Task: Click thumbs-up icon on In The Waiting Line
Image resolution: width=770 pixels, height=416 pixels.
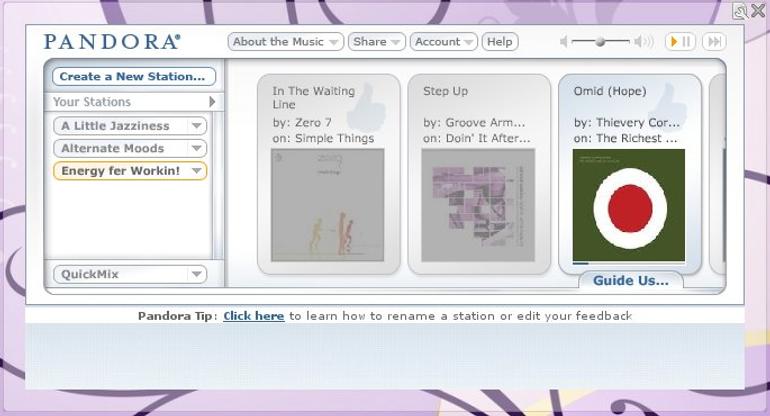Action: (x=367, y=108)
